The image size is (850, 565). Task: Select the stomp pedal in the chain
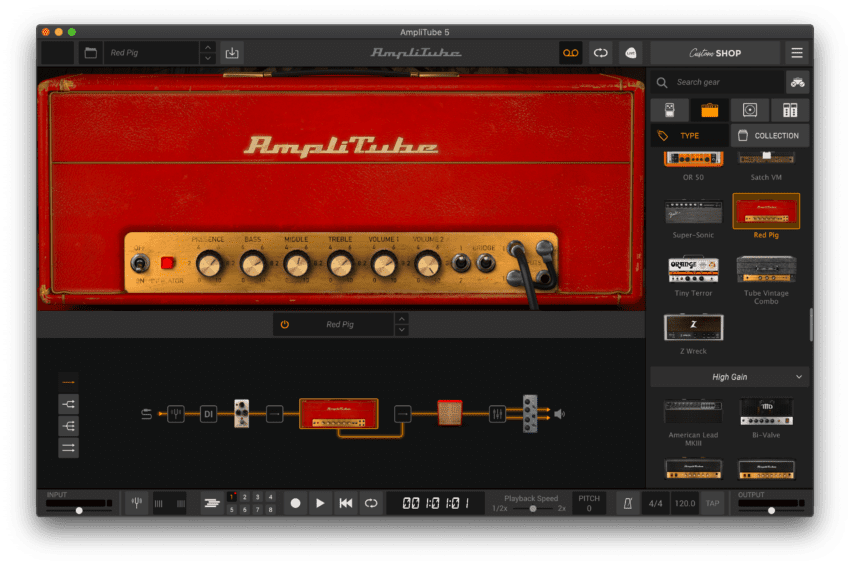click(242, 414)
